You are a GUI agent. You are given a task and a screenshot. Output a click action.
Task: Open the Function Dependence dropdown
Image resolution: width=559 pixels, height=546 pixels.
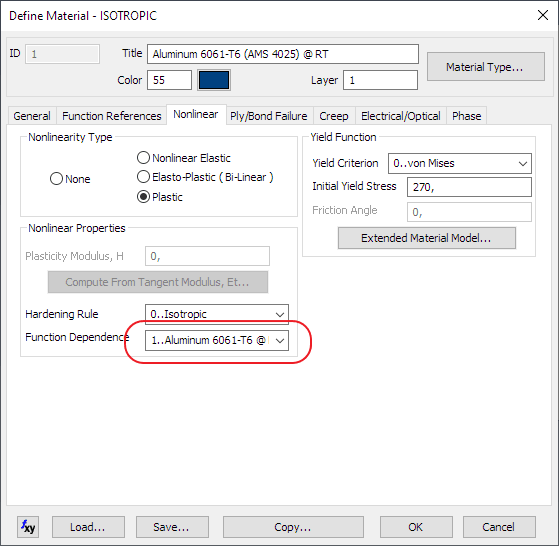[x=217, y=340]
